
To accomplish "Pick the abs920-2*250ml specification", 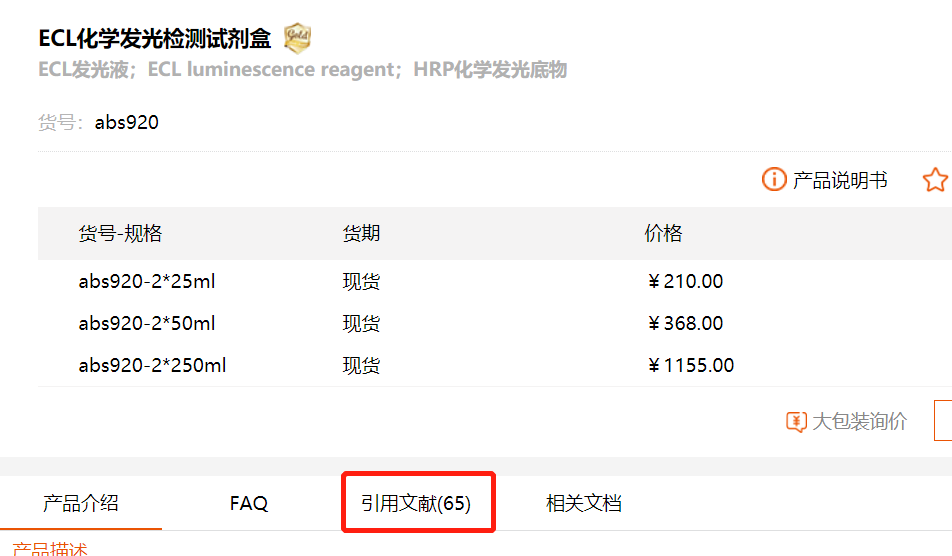I will click(153, 366).
